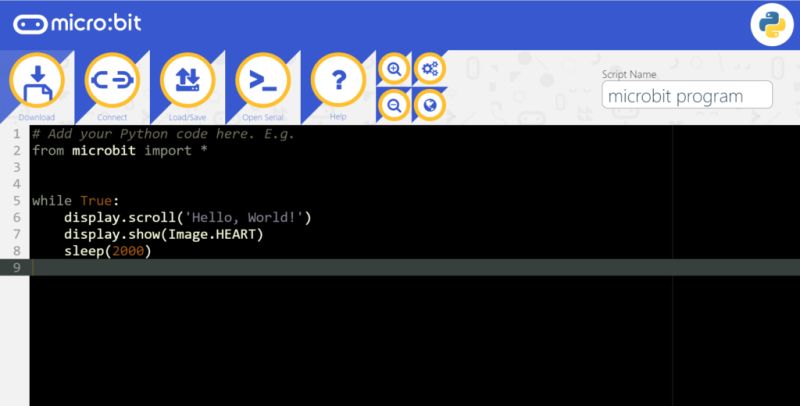Image resolution: width=800 pixels, height=406 pixels.
Task: Zoom in on the code editor text
Action: [394, 68]
